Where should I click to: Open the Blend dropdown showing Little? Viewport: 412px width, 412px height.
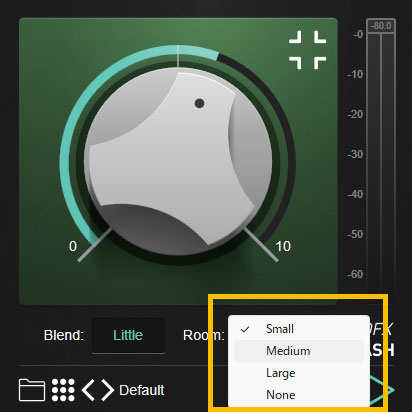click(128, 335)
